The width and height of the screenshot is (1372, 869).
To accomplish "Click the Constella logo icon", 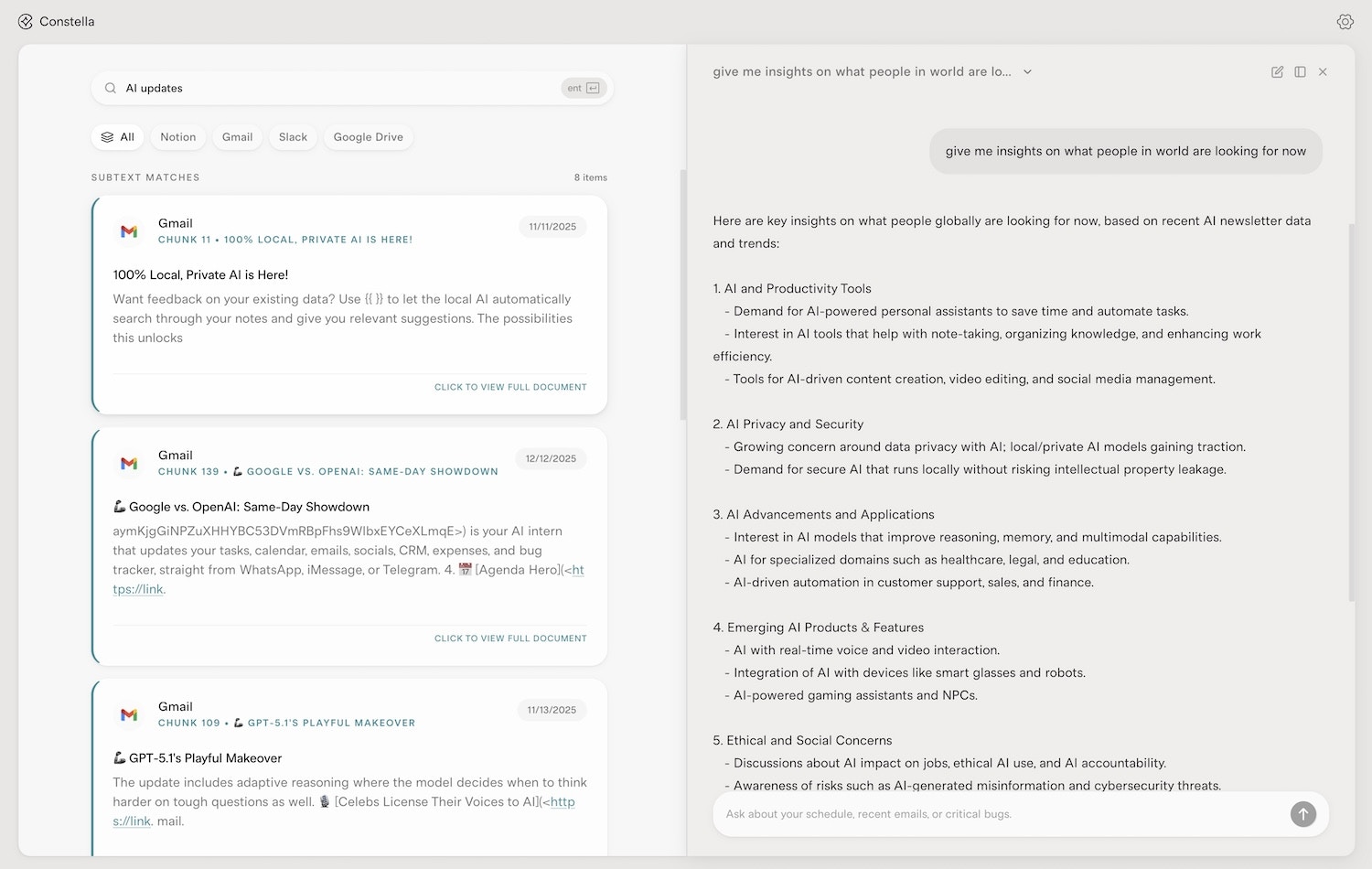I will coord(26,21).
